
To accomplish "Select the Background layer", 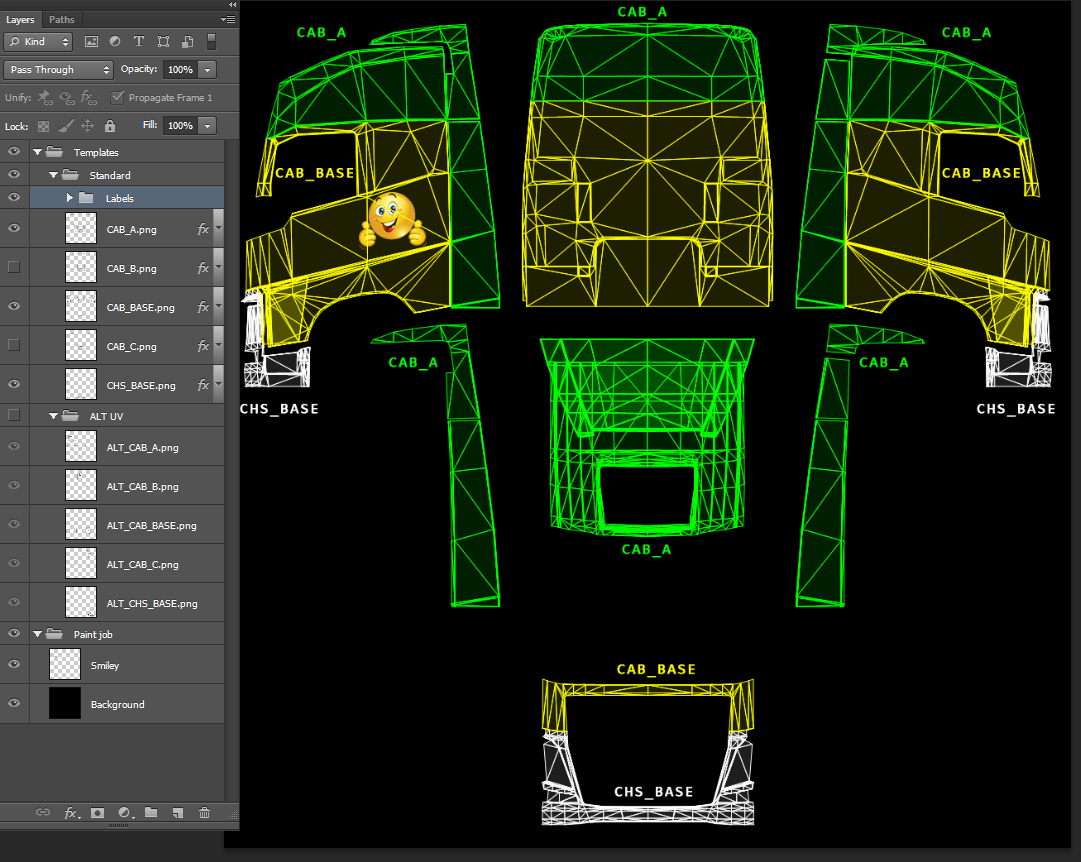I will coord(118,705).
